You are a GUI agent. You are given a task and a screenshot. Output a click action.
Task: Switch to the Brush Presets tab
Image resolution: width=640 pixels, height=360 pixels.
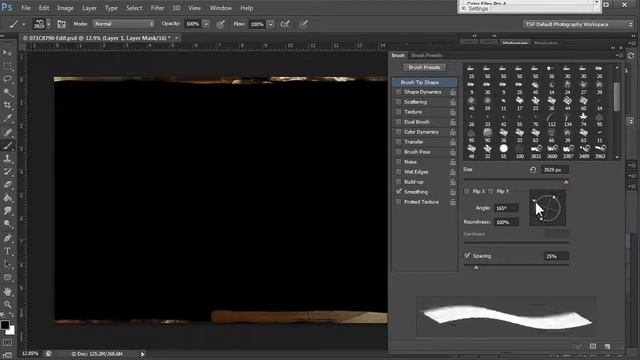[427, 56]
